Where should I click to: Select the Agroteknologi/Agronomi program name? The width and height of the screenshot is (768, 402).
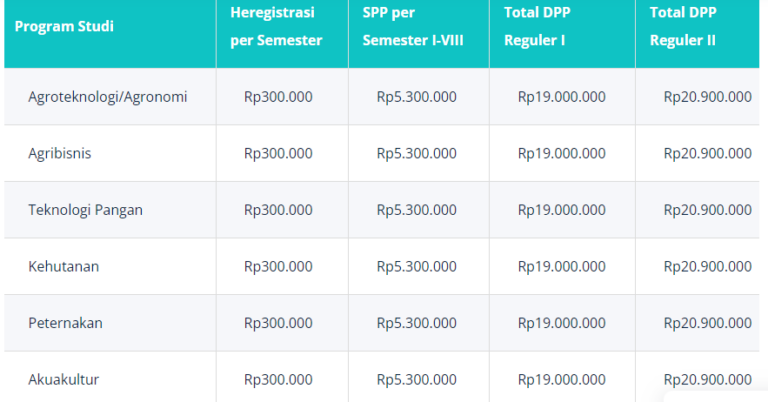pos(108,97)
